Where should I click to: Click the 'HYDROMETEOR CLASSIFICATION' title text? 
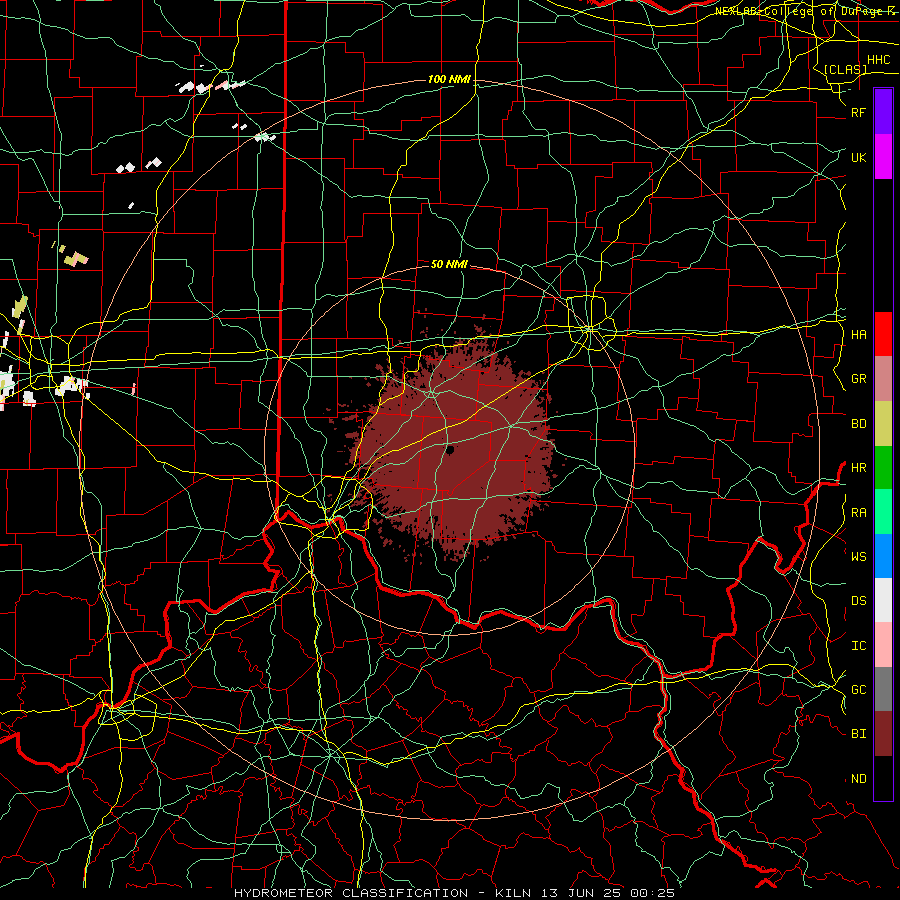pyautogui.click(x=351, y=893)
